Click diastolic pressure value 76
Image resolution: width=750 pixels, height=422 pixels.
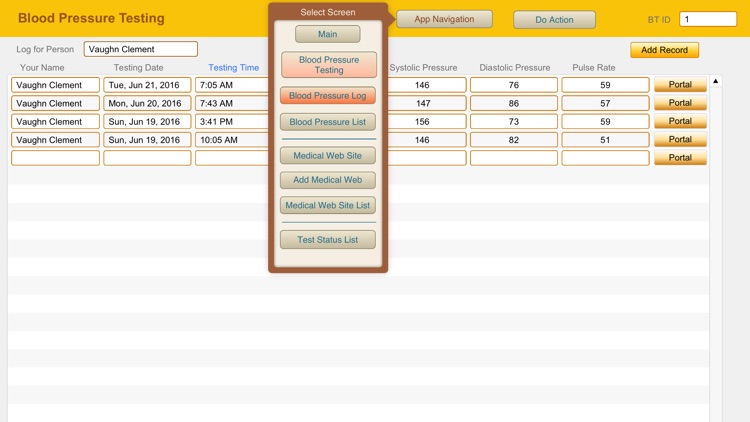[514, 85]
